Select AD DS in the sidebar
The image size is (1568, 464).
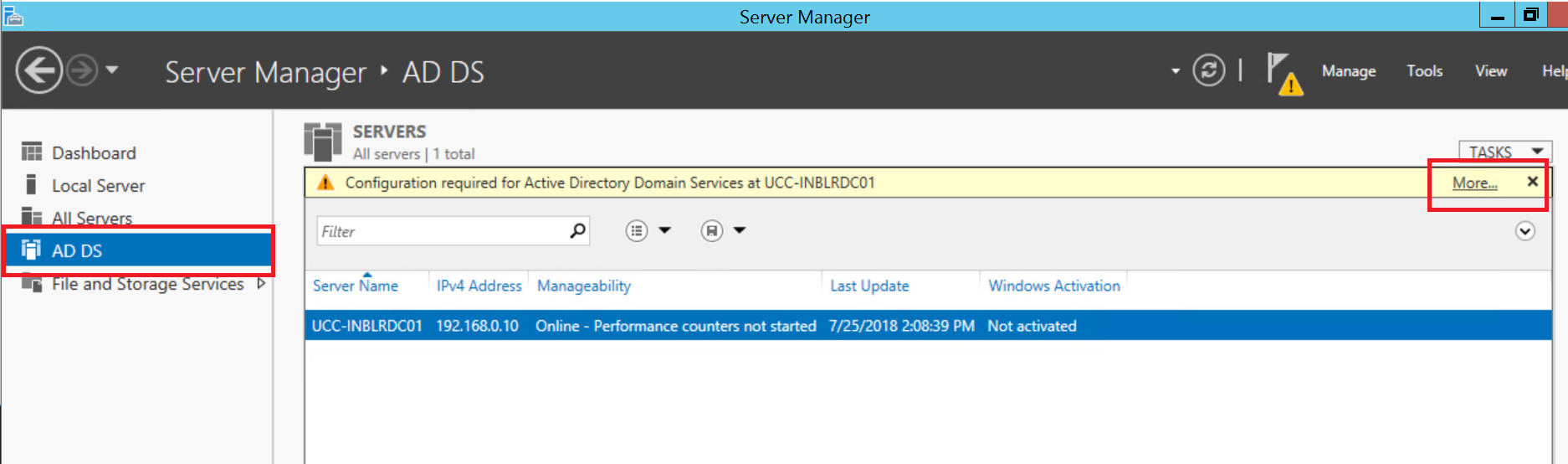[139, 250]
